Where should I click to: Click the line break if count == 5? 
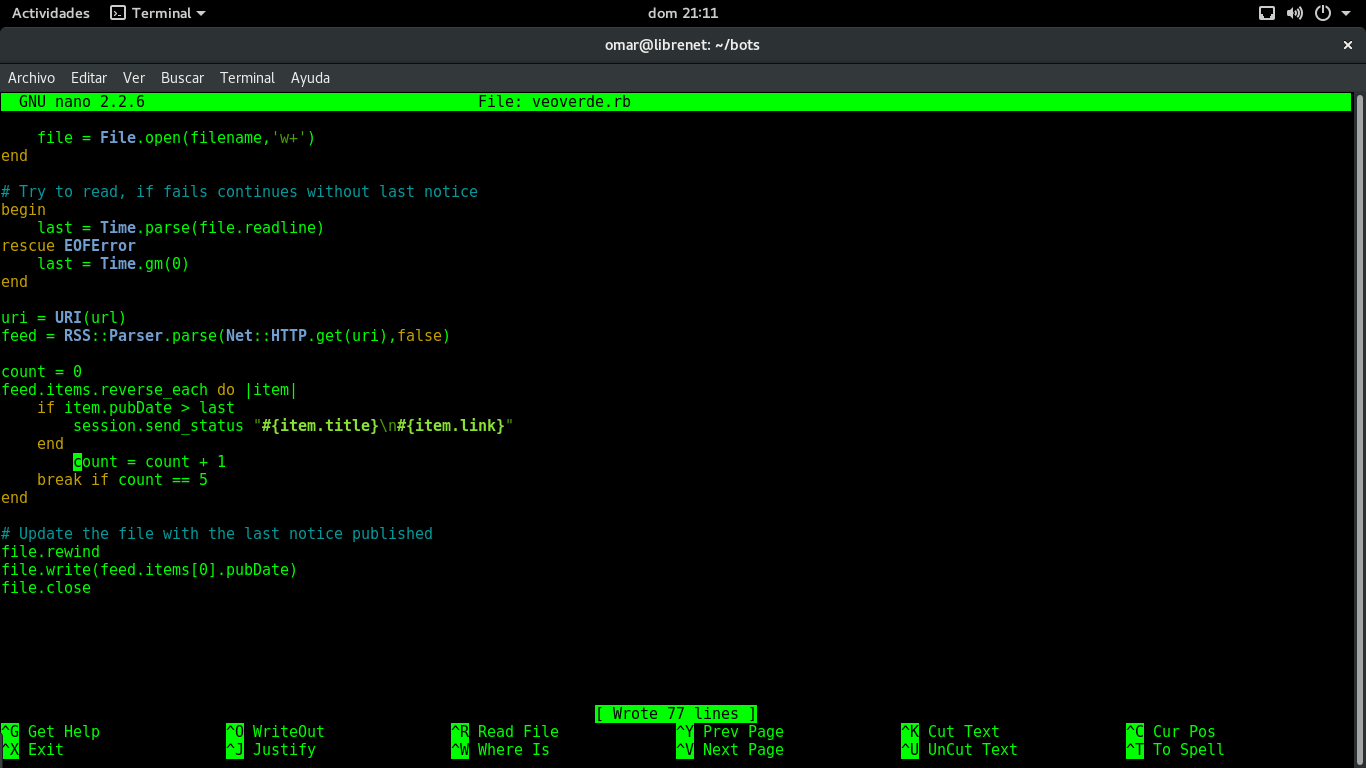tap(123, 480)
